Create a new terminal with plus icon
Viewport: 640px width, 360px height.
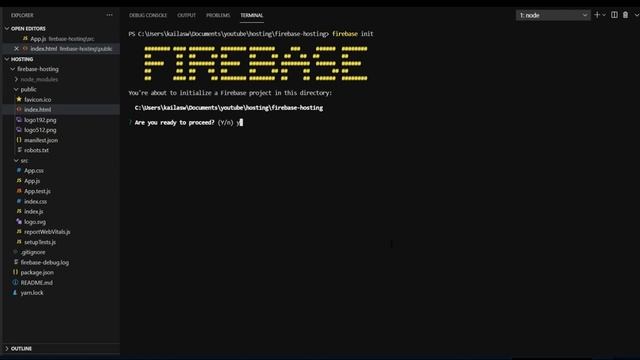coord(597,15)
